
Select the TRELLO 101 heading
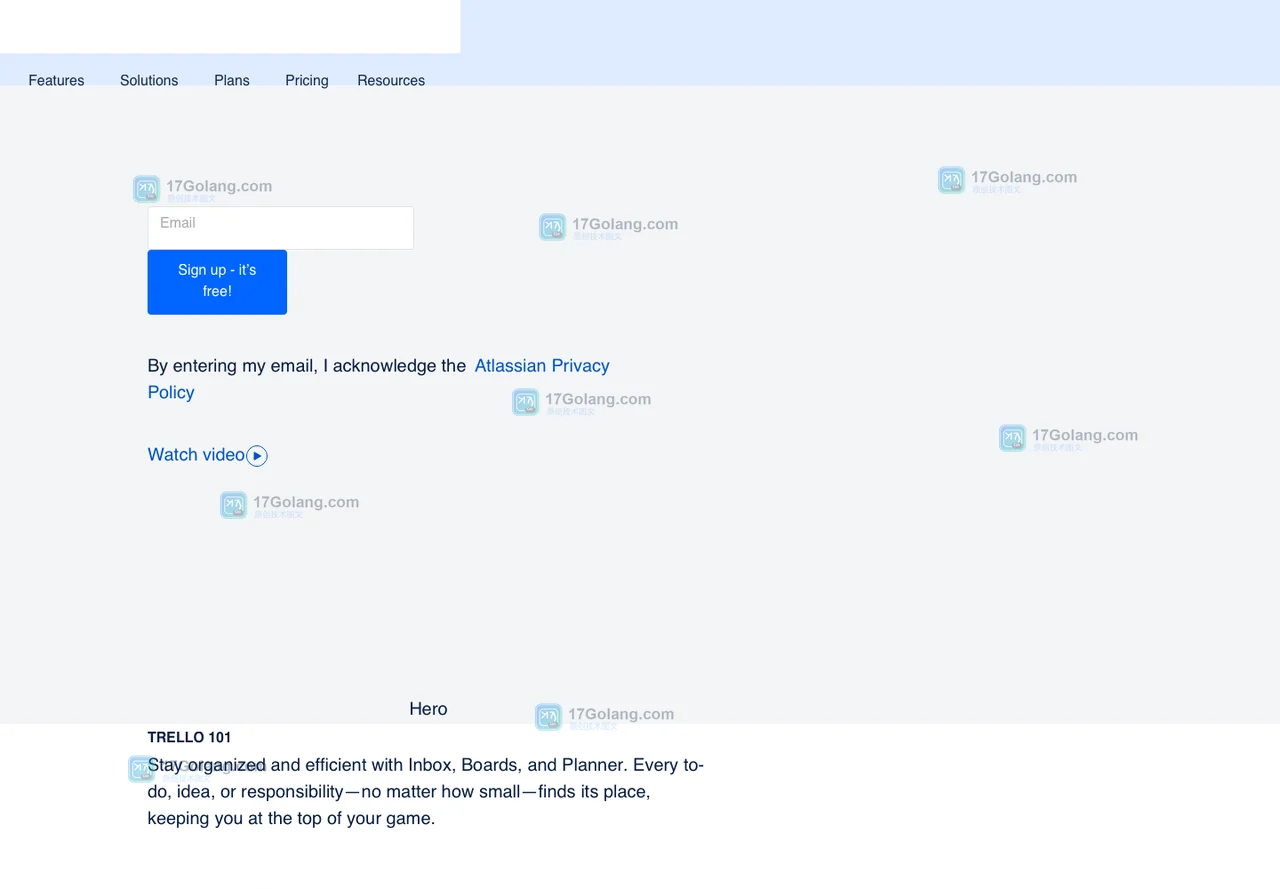189,737
